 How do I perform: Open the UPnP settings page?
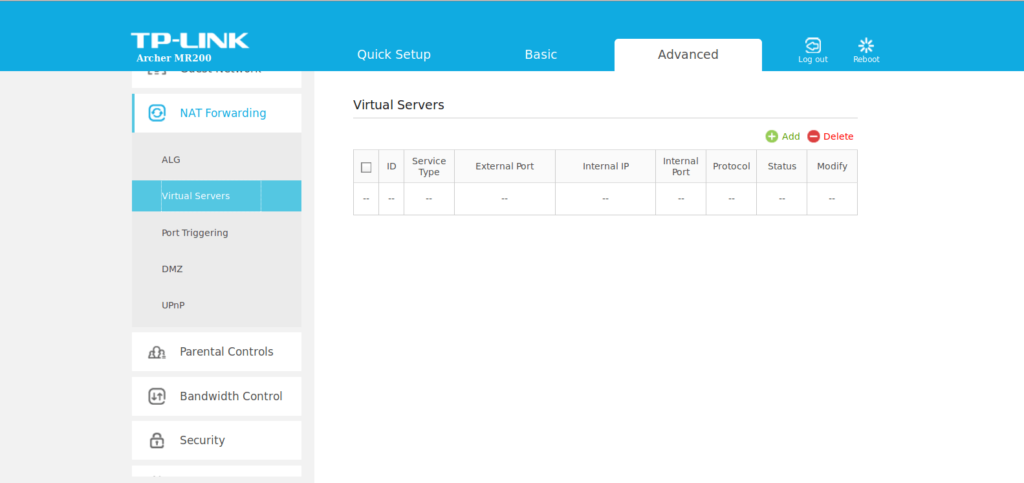(x=173, y=305)
